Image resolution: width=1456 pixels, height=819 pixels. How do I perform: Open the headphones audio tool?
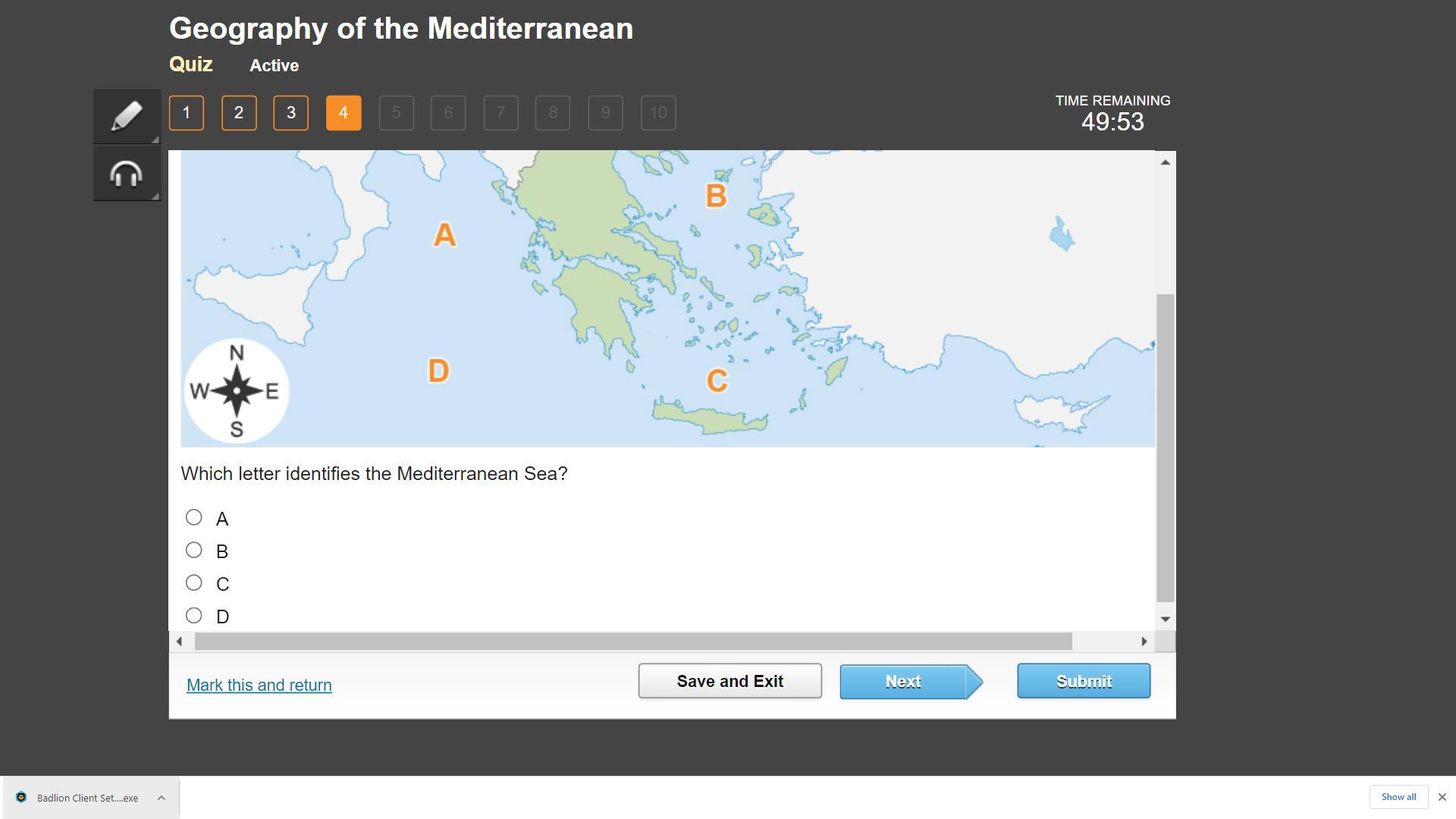pos(127,174)
